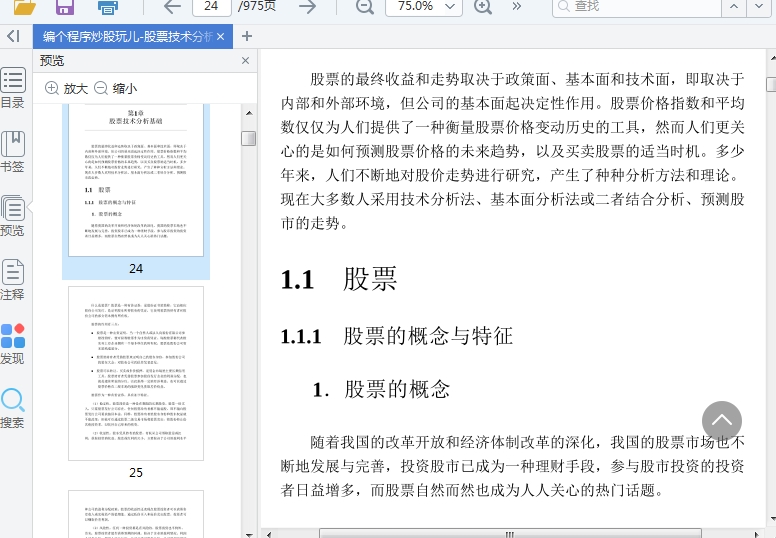Select the 编个程序炒股玩儿 document tab
The height and width of the screenshot is (538, 776).
[x=133, y=37]
